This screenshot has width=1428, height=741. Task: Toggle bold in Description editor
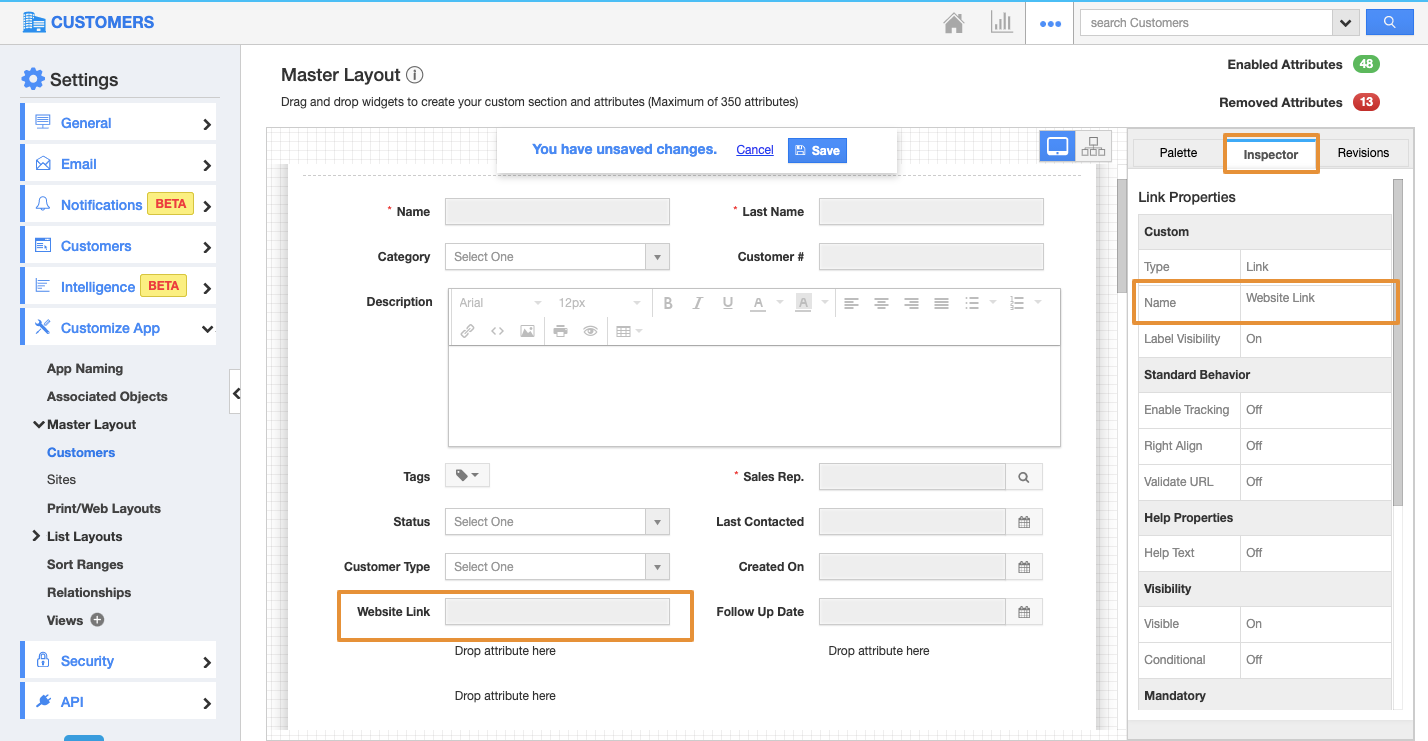pyautogui.click(x=668, y=303)
